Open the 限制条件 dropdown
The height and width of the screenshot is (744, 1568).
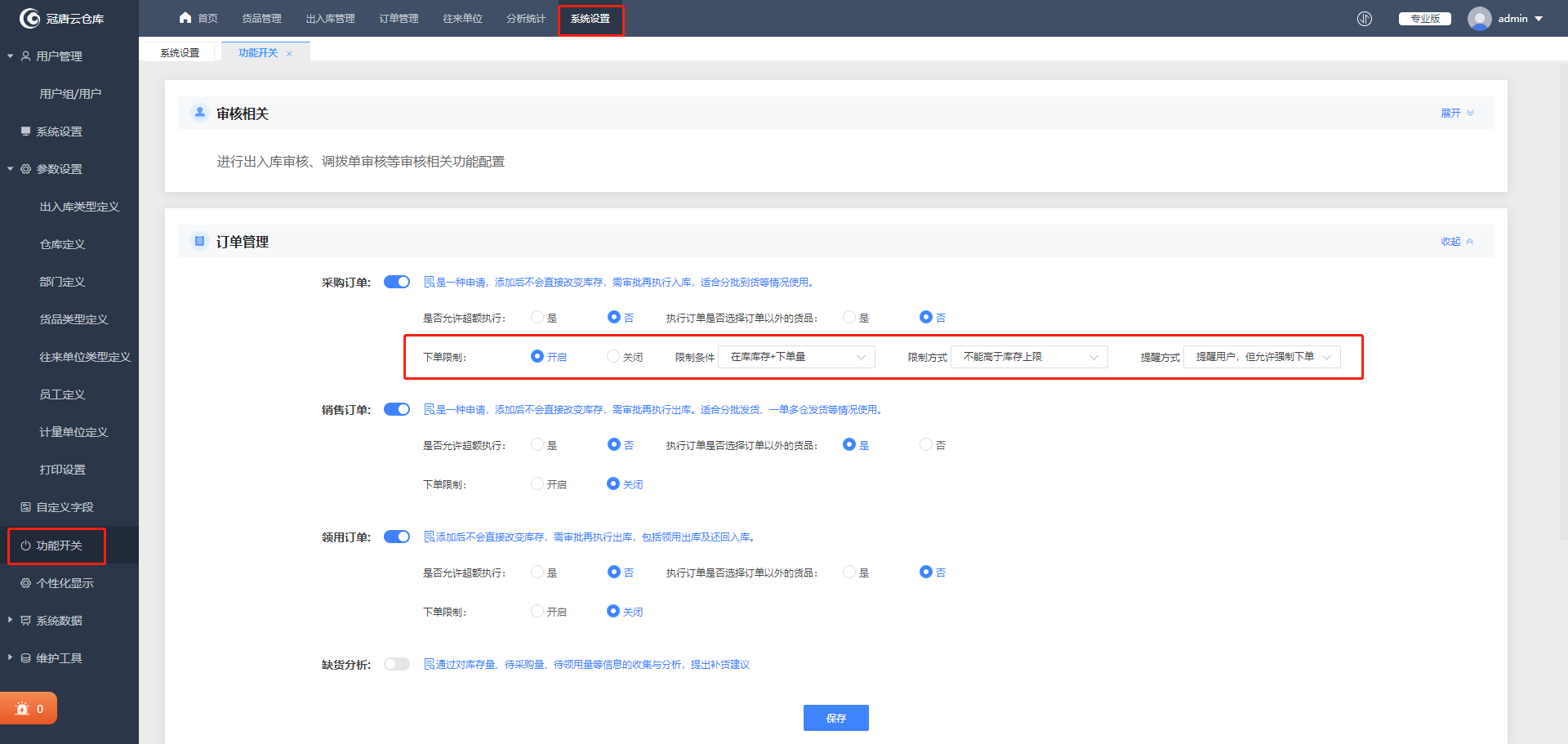[x=796, y=357]
